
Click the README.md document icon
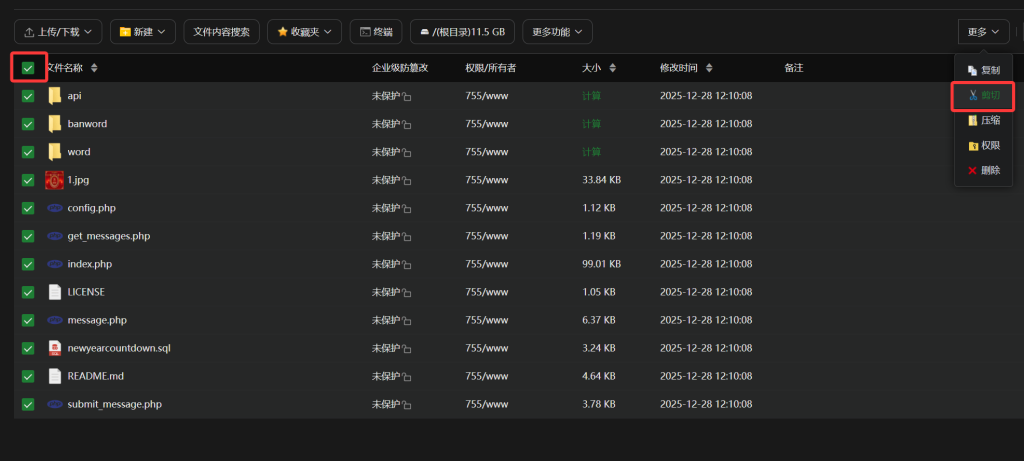[55, 376]
